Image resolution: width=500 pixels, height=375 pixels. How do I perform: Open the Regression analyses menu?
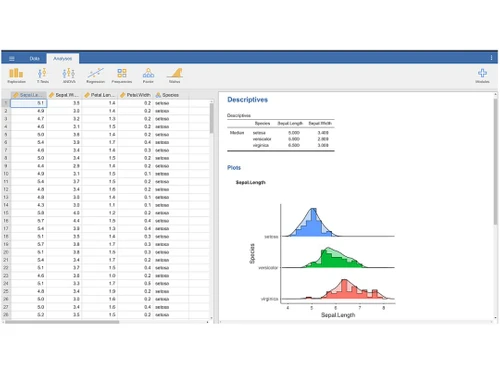(x=95, y=76)
